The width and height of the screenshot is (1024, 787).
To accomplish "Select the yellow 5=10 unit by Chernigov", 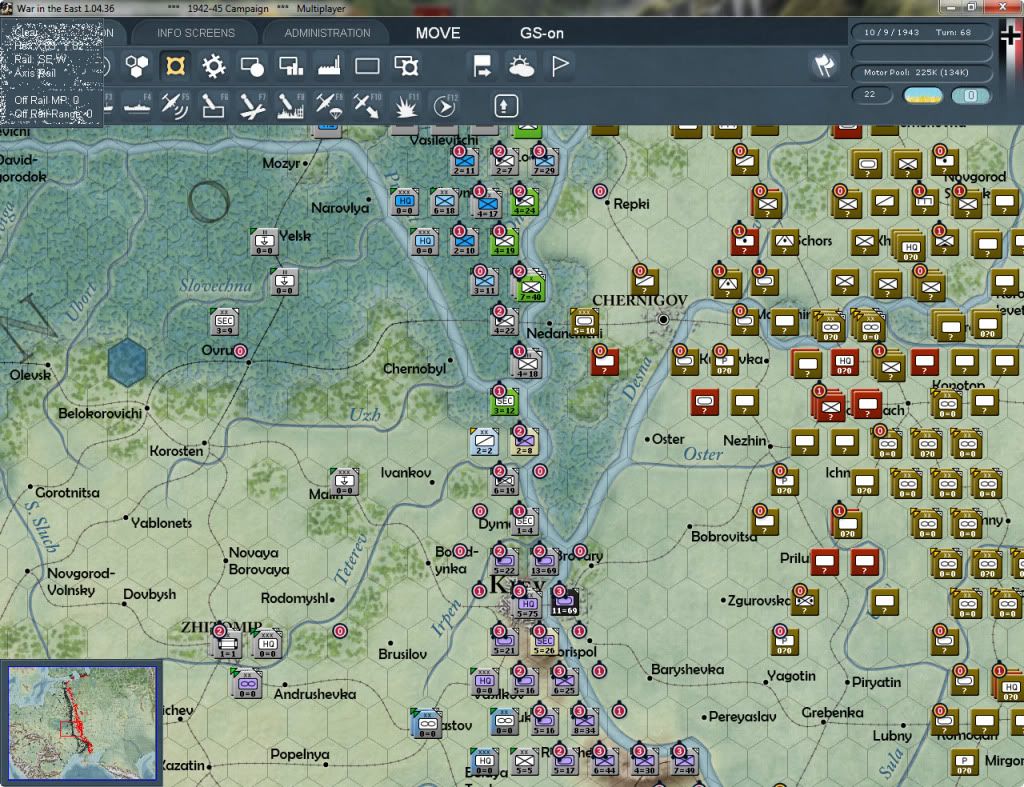I will coord(584,322).
